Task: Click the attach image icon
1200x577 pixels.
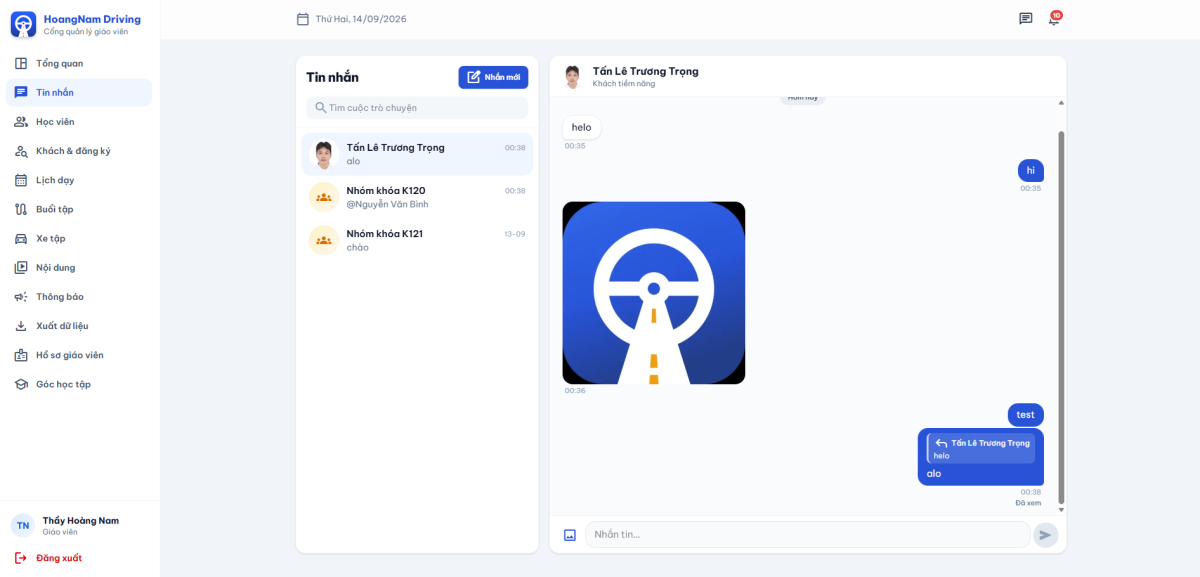Action: click(x=570, y=535)
